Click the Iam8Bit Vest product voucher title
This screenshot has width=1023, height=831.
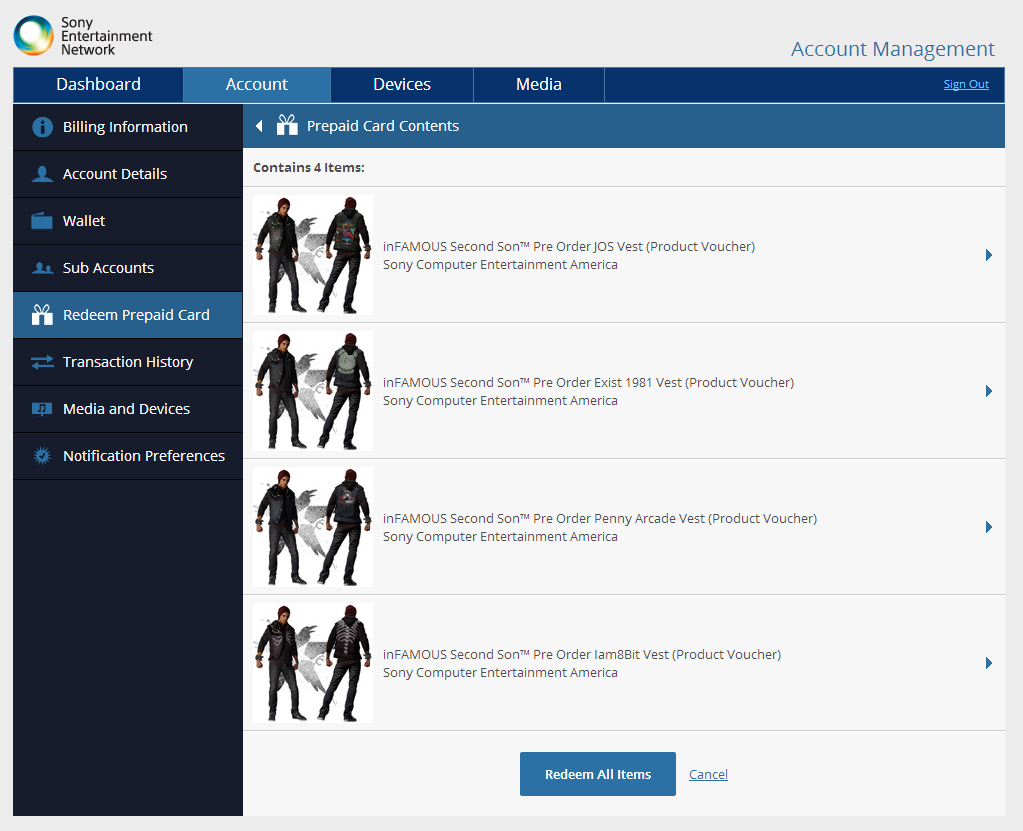(x=582, y=654)
